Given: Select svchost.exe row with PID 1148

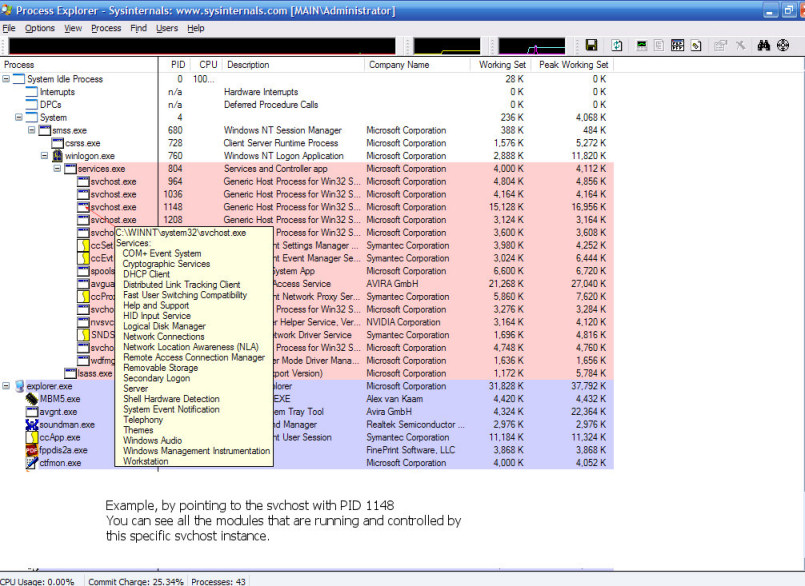Looking at the screenshot, I should 307,207.
